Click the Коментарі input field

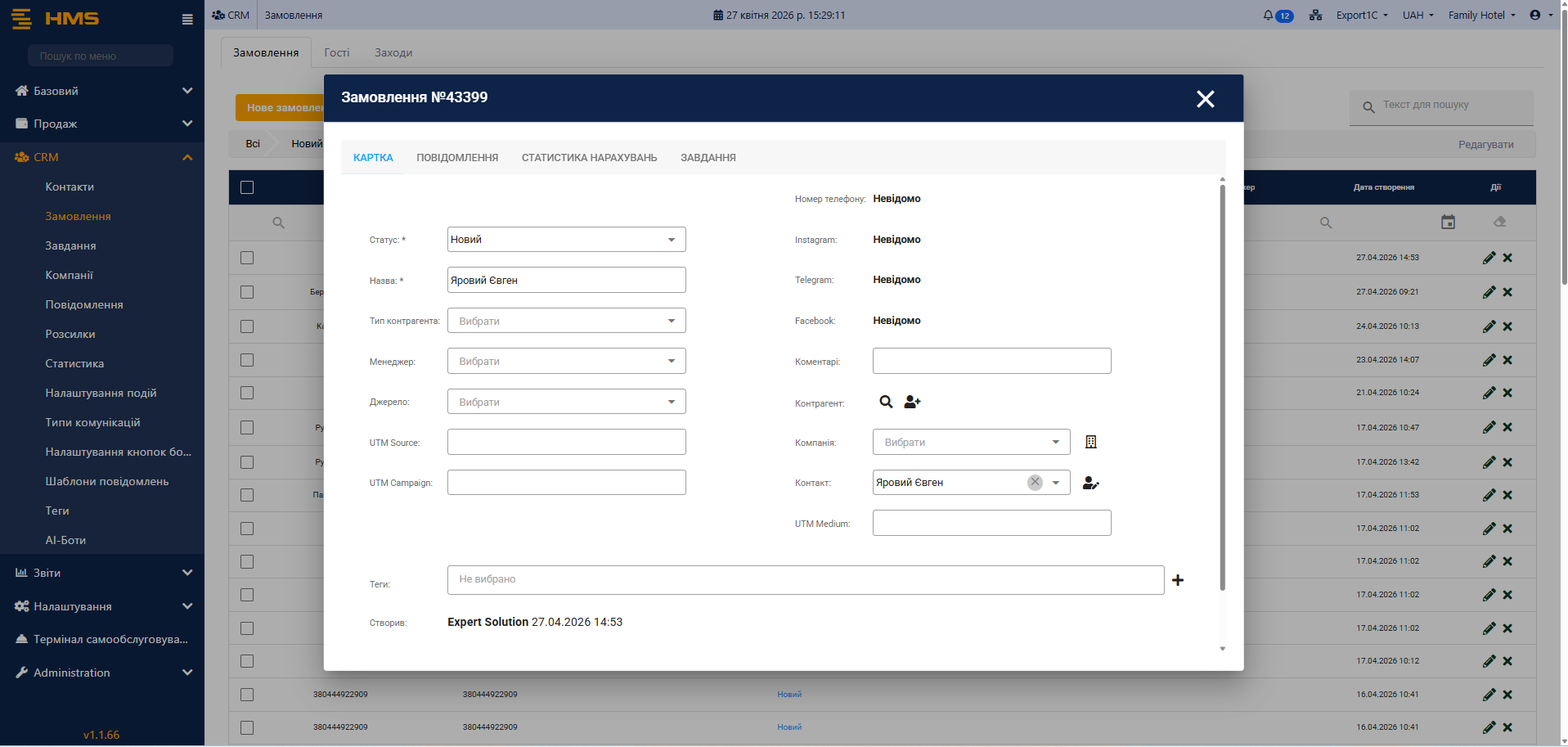click(991, 361)
